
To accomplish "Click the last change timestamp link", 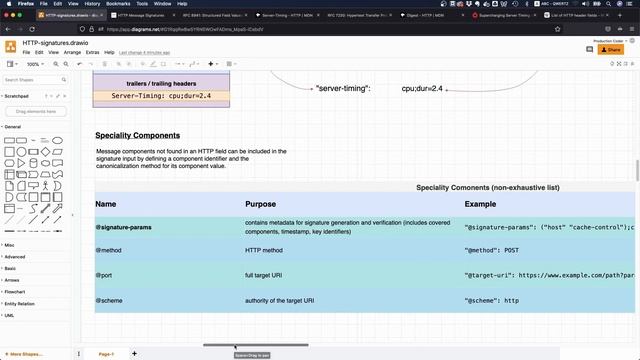I will [x=144, y=53].
